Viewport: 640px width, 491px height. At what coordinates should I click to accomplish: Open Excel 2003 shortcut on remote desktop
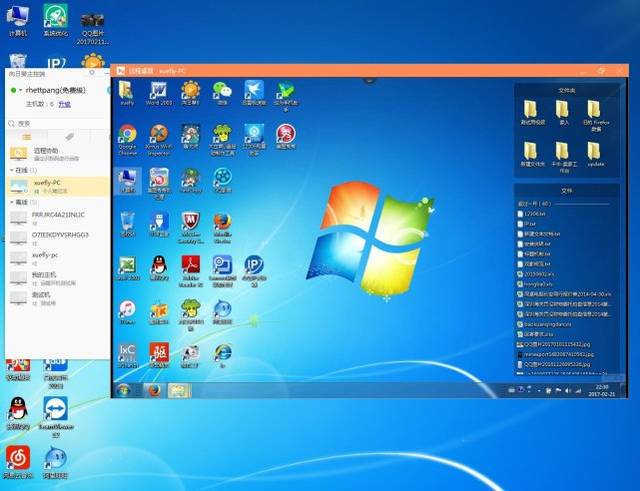click(x=127, y=268)
